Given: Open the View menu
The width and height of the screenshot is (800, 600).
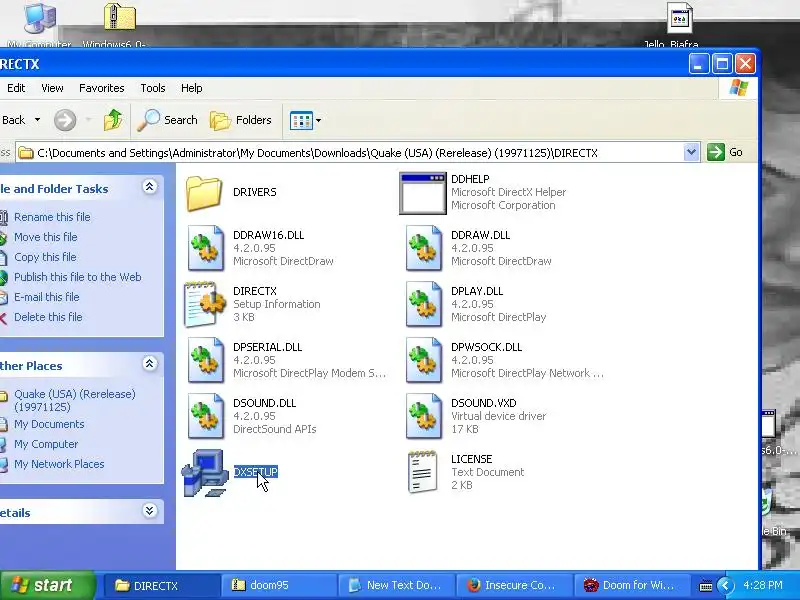Looking at the screenshot, I should (52, 88).
